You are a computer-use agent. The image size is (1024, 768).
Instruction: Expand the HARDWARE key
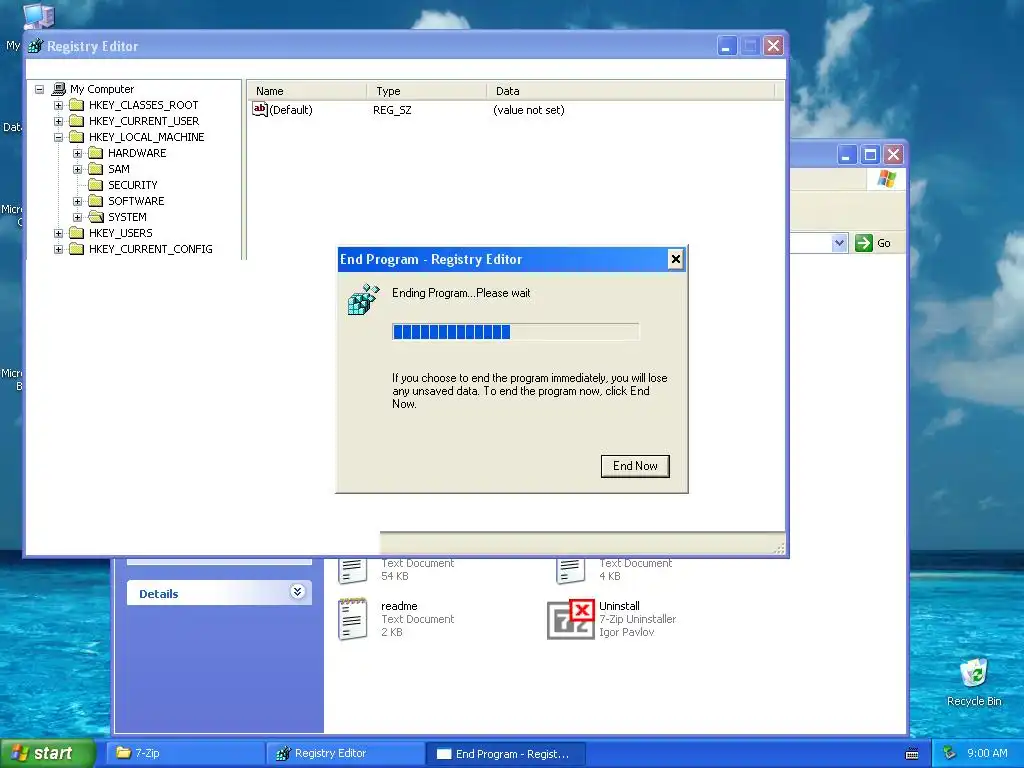[78, 153]
